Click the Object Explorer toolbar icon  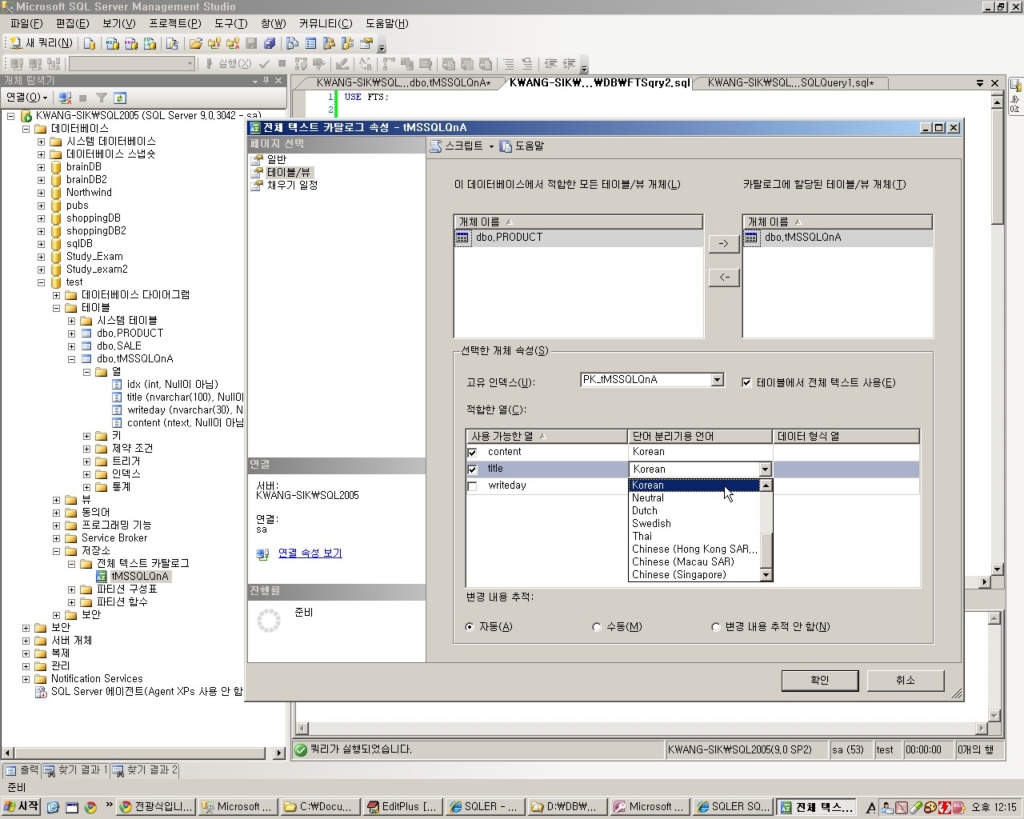coord(329,44)
